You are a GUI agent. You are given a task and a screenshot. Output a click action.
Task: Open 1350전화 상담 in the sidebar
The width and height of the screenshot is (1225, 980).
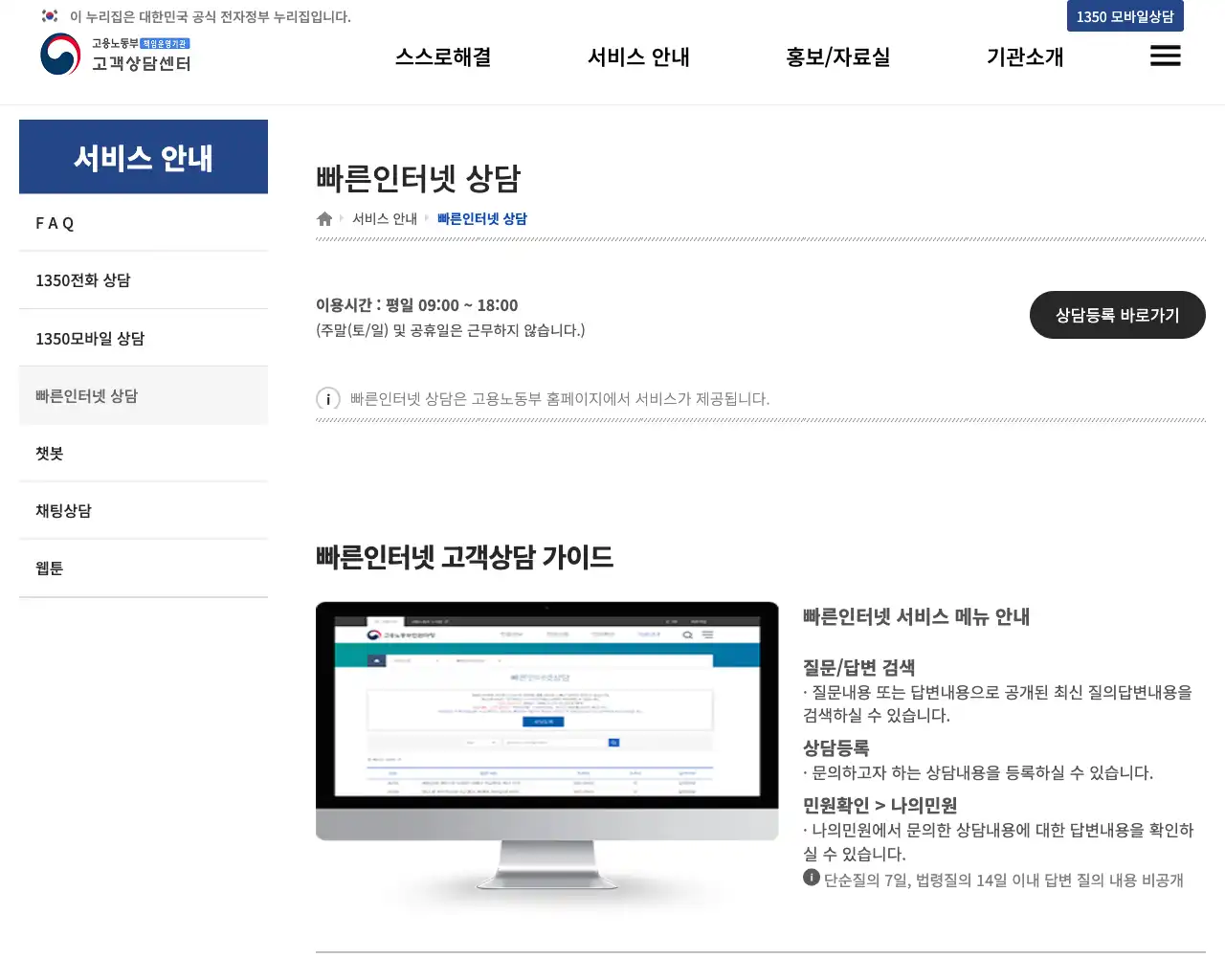(81, 279)
